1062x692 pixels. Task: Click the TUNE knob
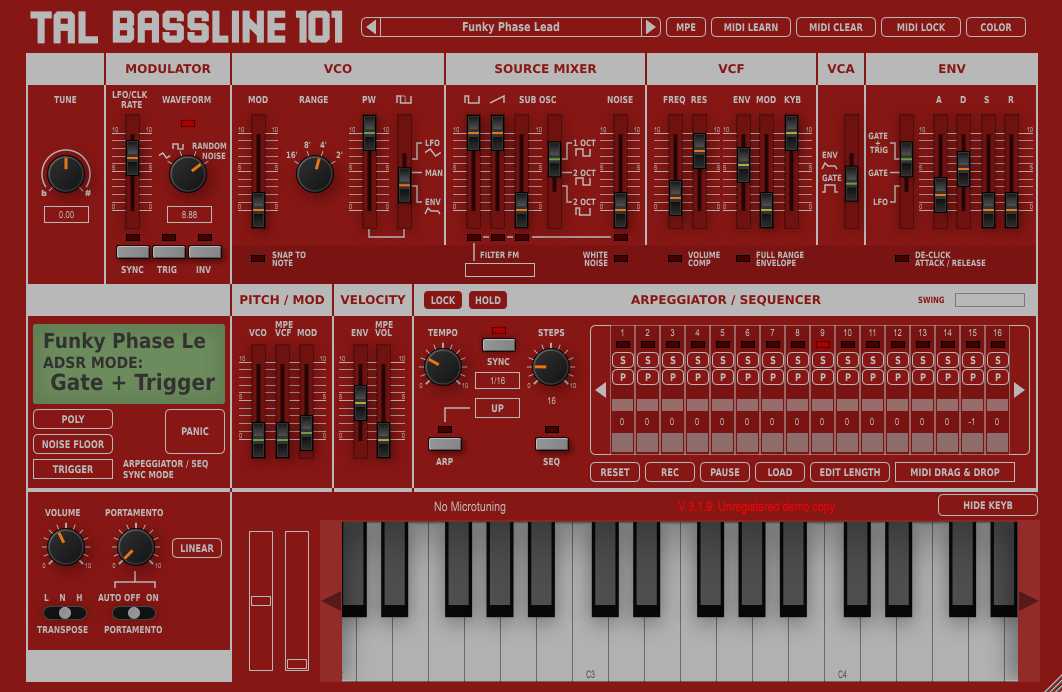tap(66, 173)
